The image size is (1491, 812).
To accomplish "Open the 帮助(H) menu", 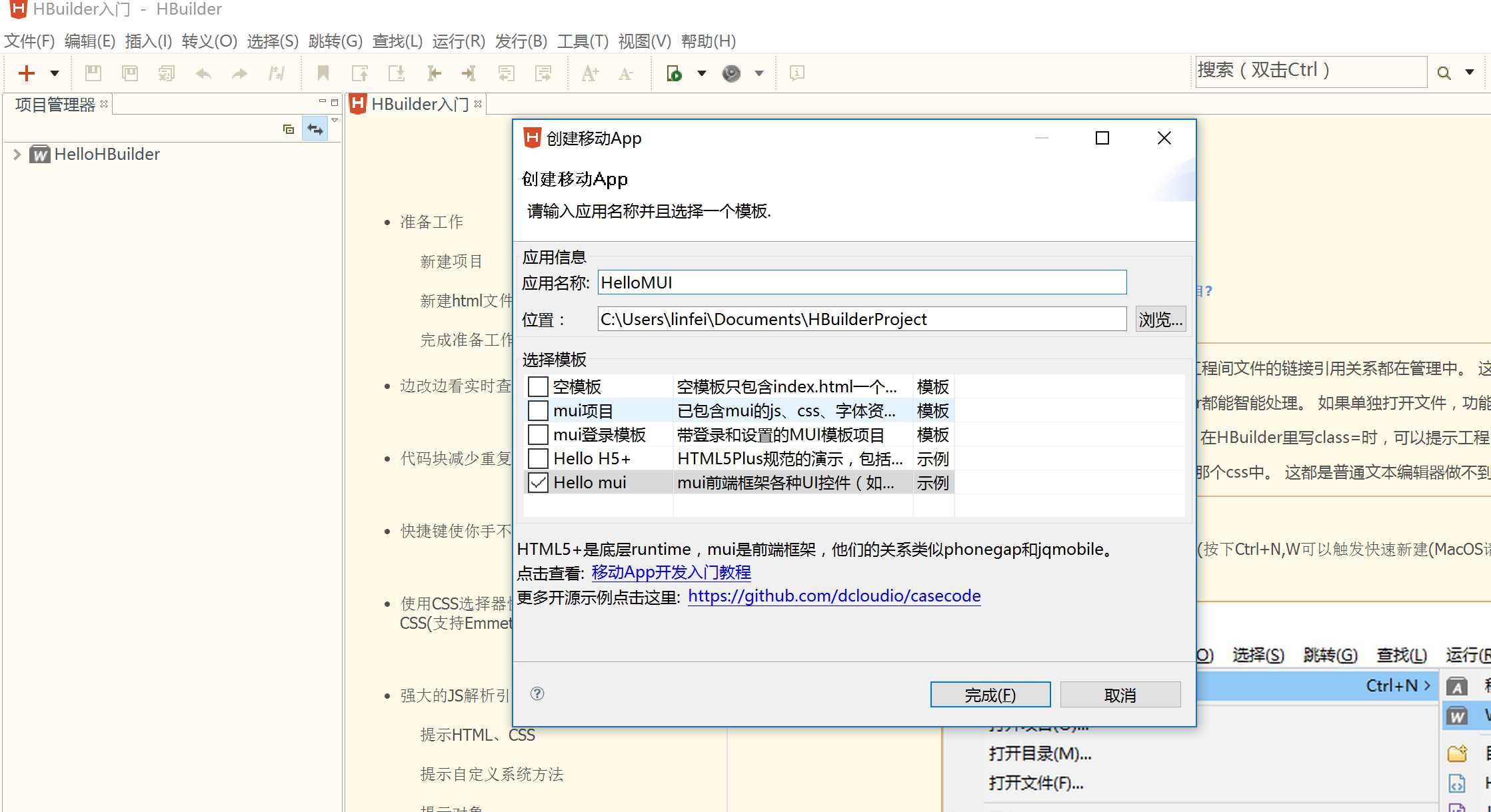I will pos(709,41).
